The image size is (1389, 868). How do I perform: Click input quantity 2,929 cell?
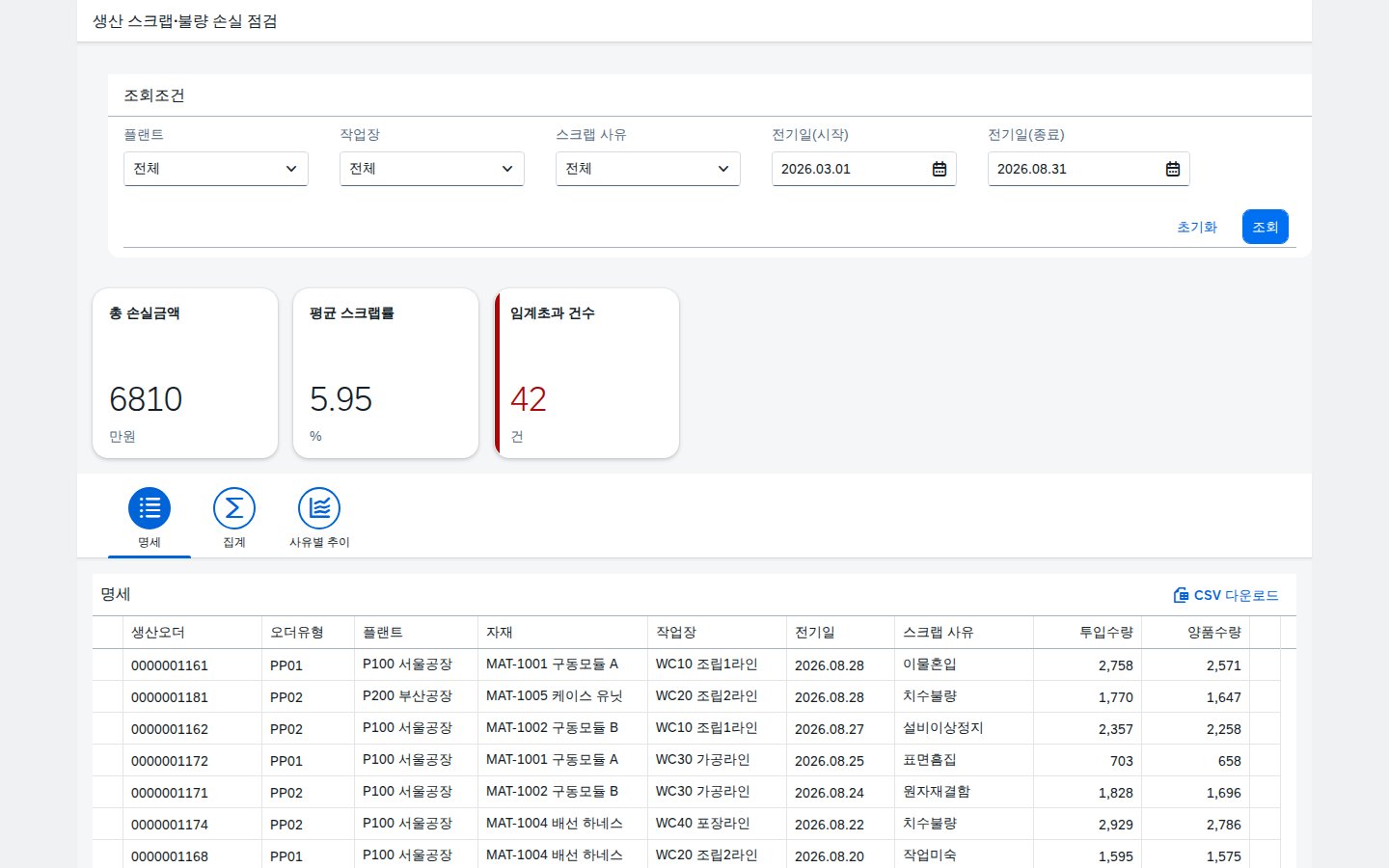click(1088, 824)
